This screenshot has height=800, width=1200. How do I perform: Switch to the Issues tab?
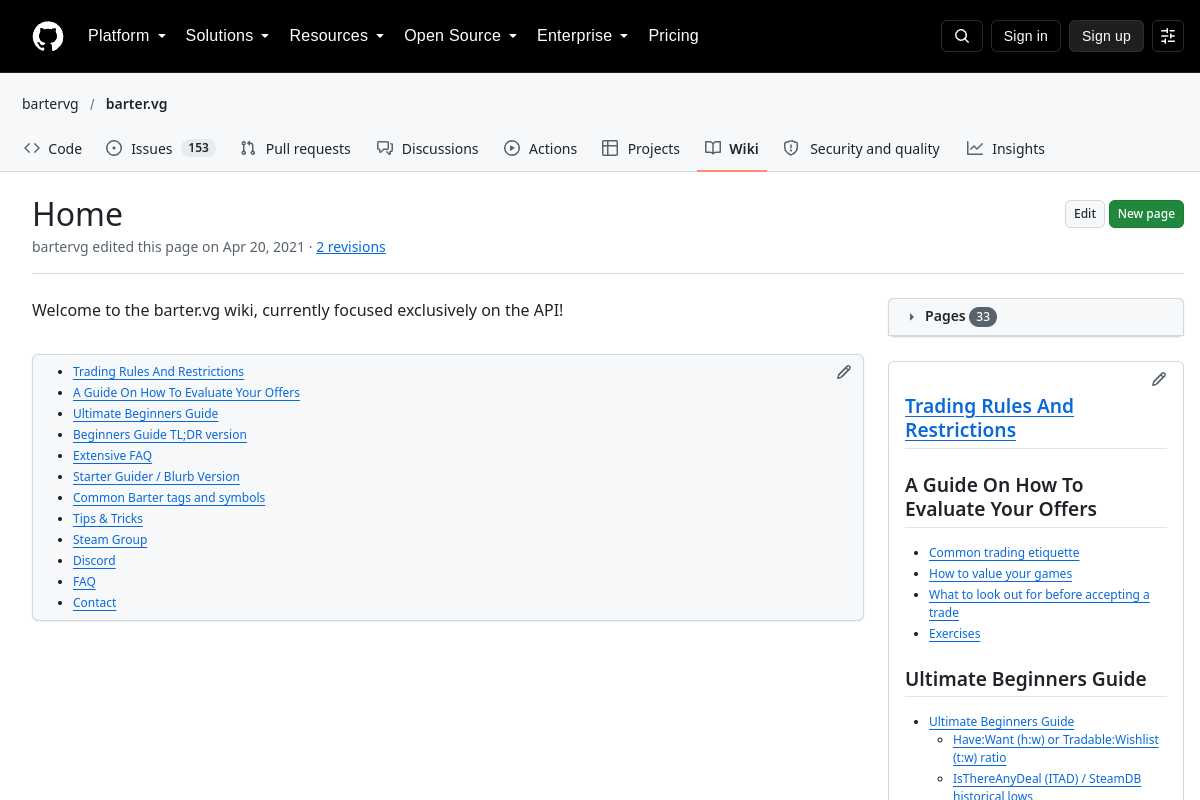click(160, 149)
